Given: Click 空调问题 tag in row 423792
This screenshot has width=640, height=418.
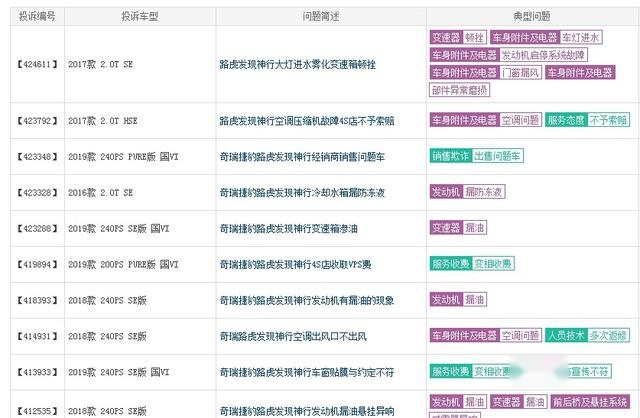Looking at the screenshot, I should pos(520,120).
